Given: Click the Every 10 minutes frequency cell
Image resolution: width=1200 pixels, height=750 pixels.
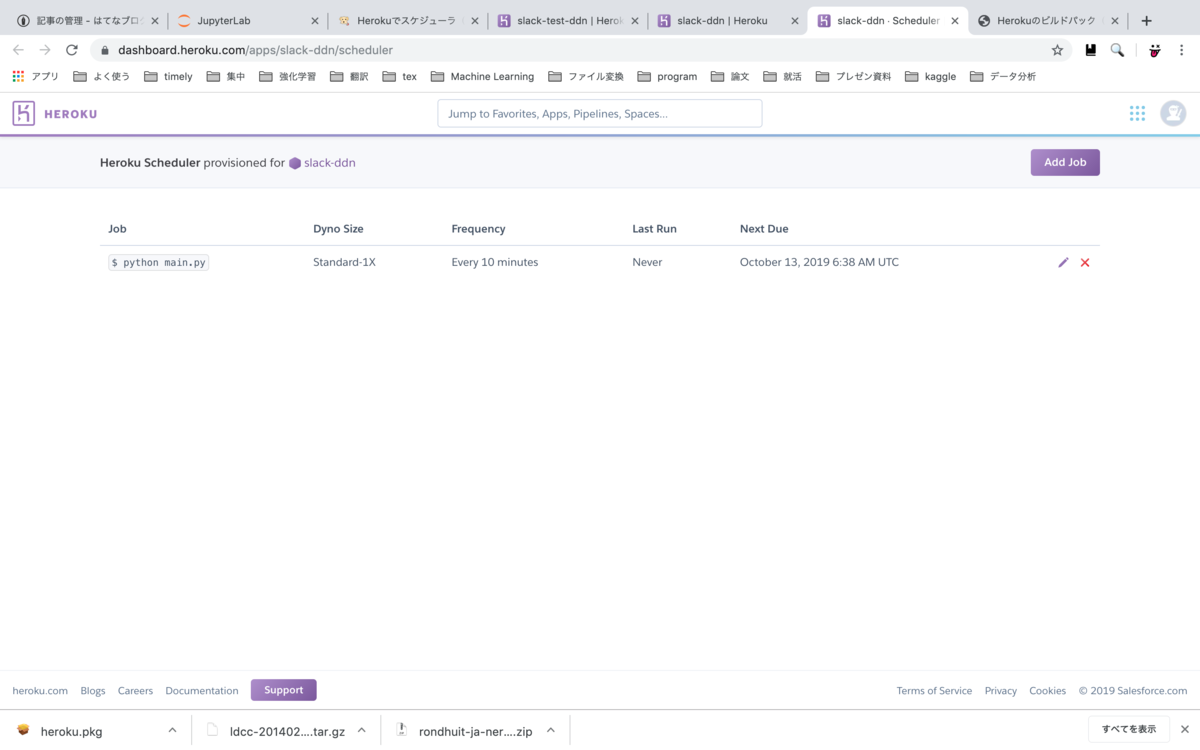Looking at the screenshot, I should coord(495,262).
